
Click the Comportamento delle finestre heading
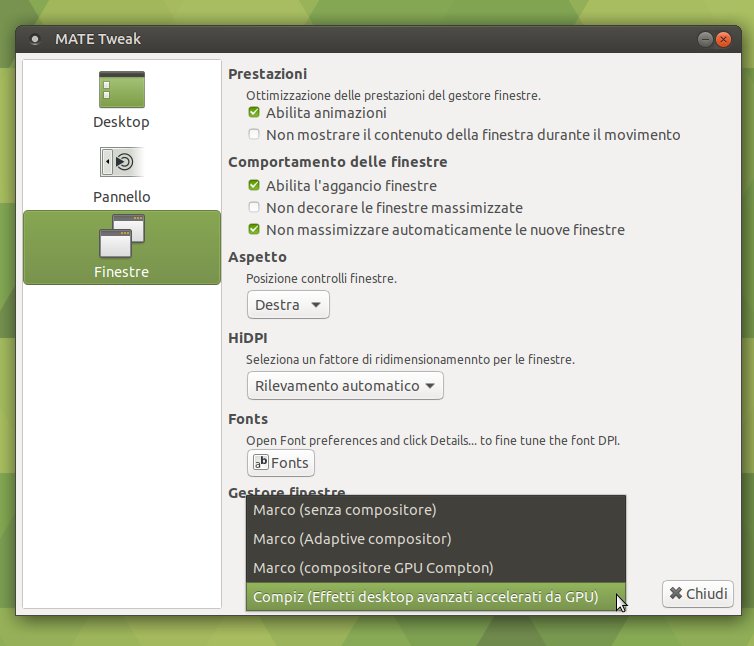click(338, 162)
